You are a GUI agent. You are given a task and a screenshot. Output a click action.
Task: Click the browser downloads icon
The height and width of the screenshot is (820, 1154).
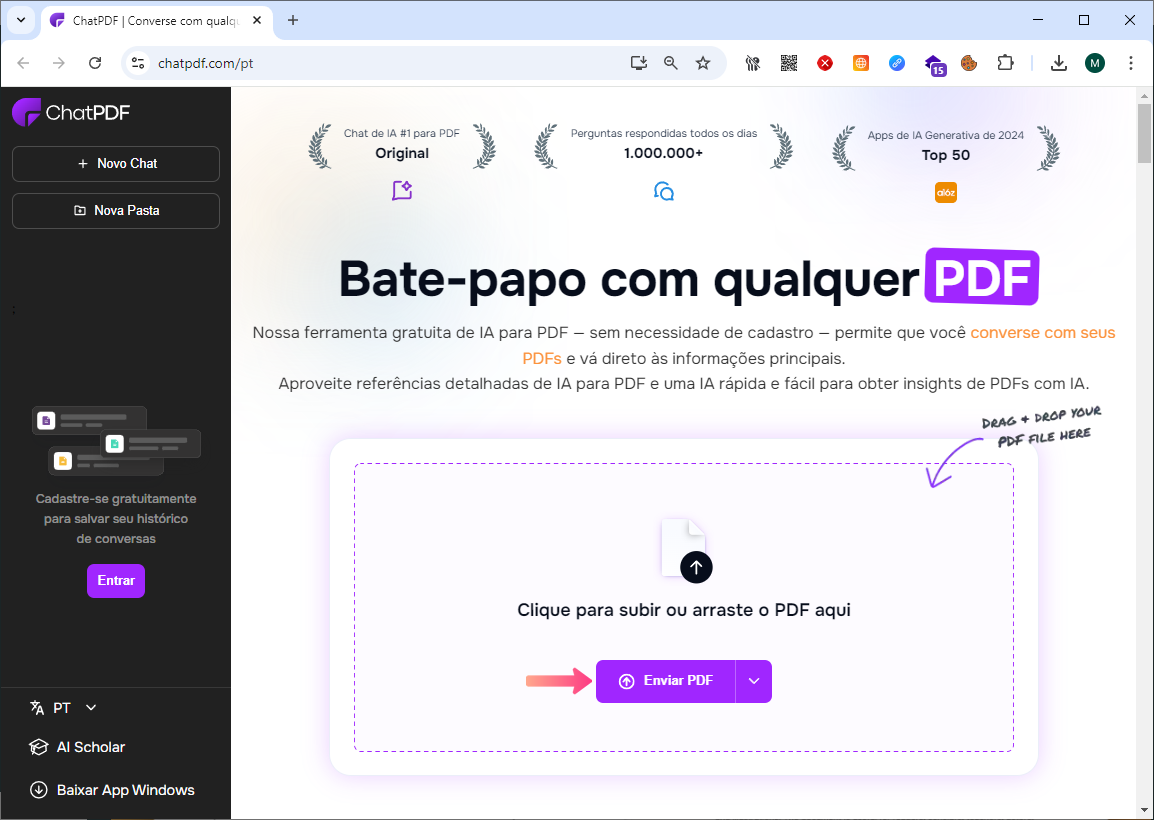1058,63
